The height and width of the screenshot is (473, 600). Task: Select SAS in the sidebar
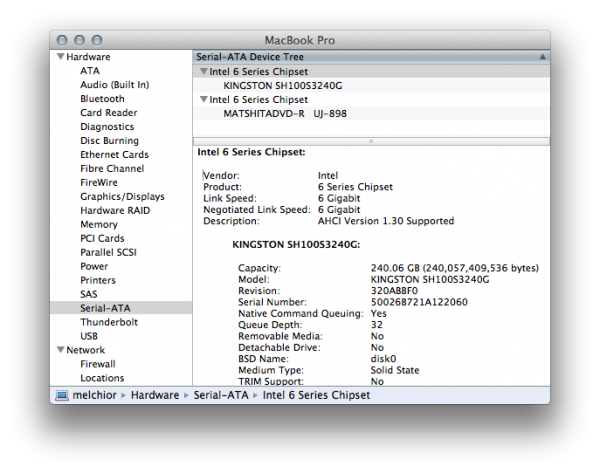tap(89, 294)
